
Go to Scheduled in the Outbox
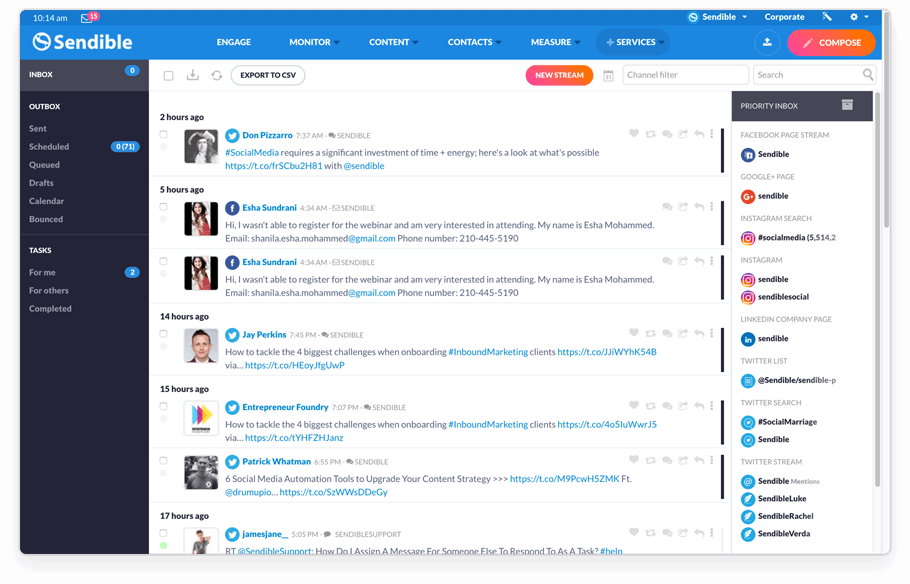[x=49, y=147]
